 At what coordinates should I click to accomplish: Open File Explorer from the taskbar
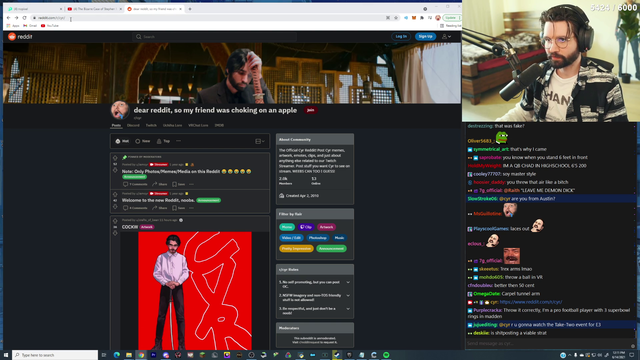[129, 355]
